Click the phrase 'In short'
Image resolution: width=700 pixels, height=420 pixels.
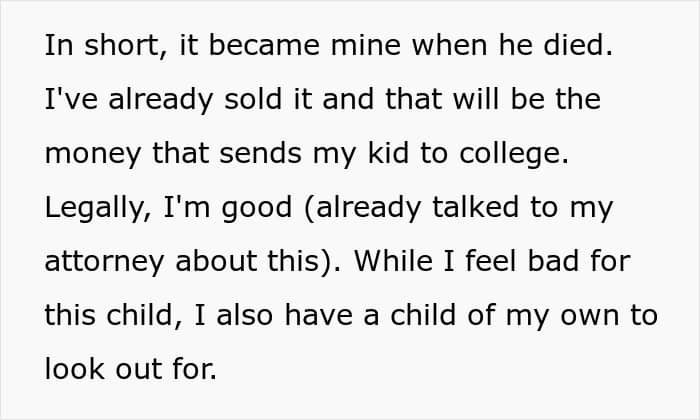click(103, 45)
